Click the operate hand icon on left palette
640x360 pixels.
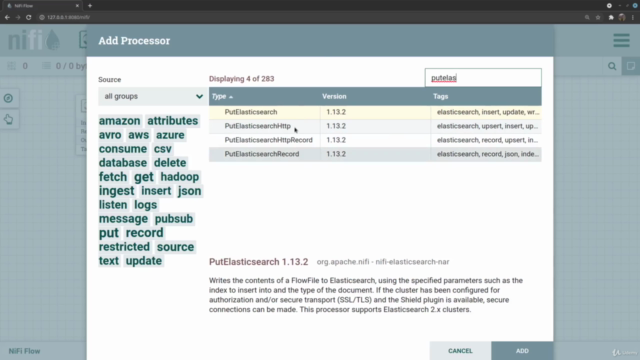[9, 119]
